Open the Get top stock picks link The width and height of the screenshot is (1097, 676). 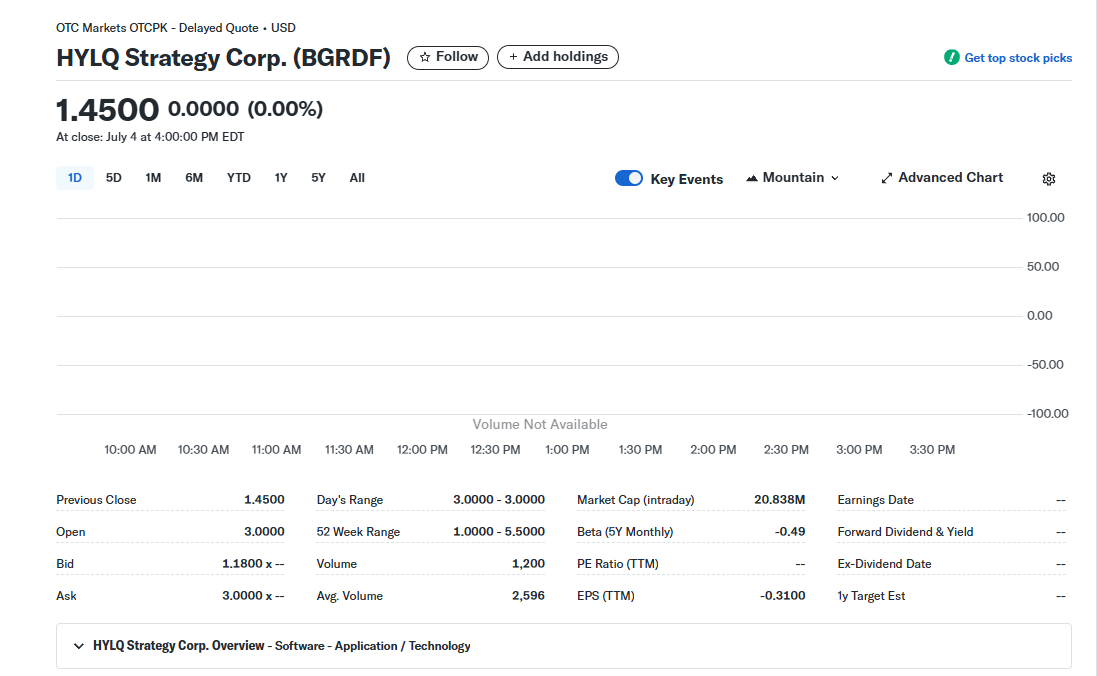tap(1018, 58)
